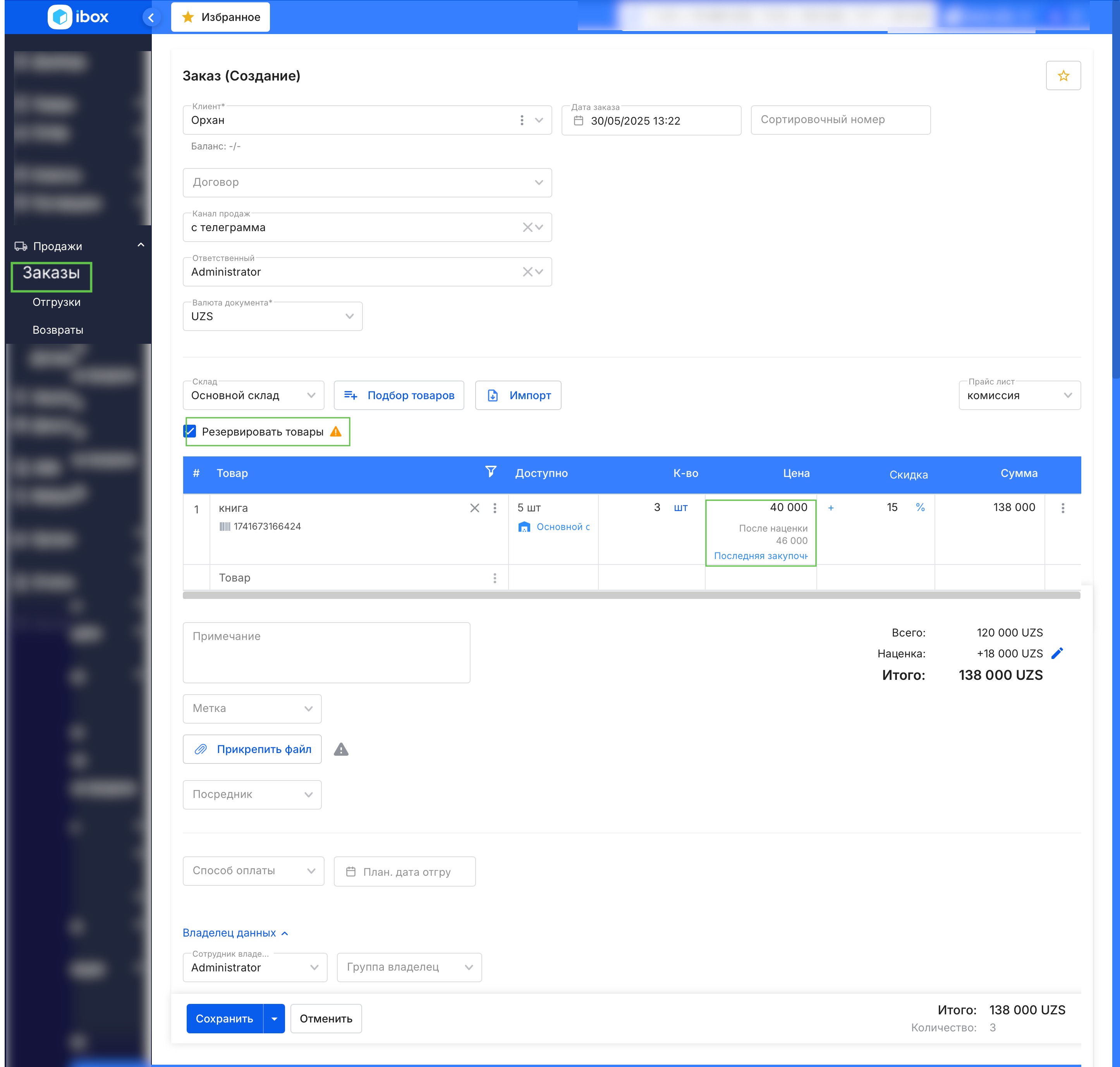Click the horizontal table scrollbar
The image size is (1120, 1067).
(631, 595)
